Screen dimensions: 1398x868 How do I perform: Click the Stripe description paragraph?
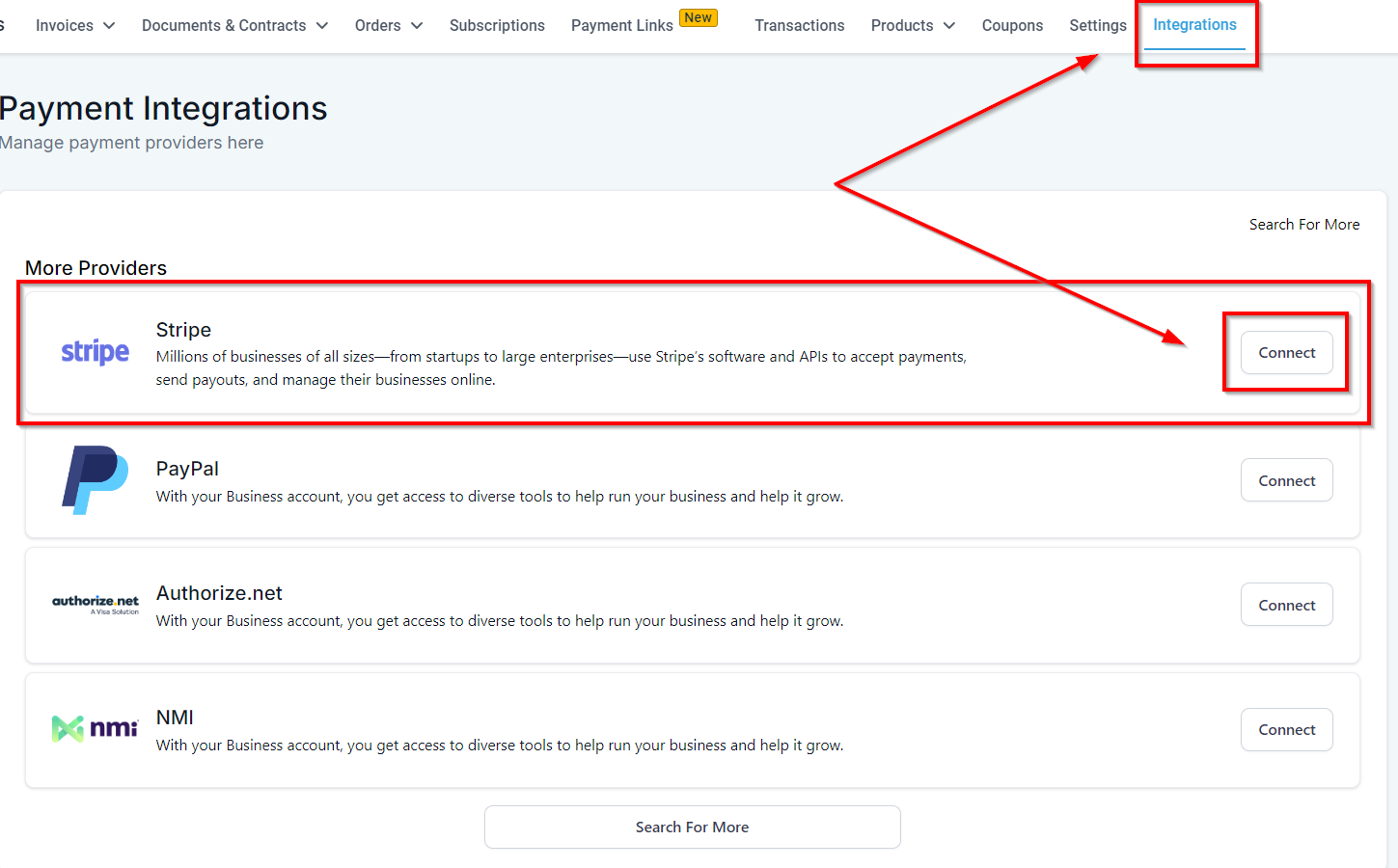click(562, 368)
